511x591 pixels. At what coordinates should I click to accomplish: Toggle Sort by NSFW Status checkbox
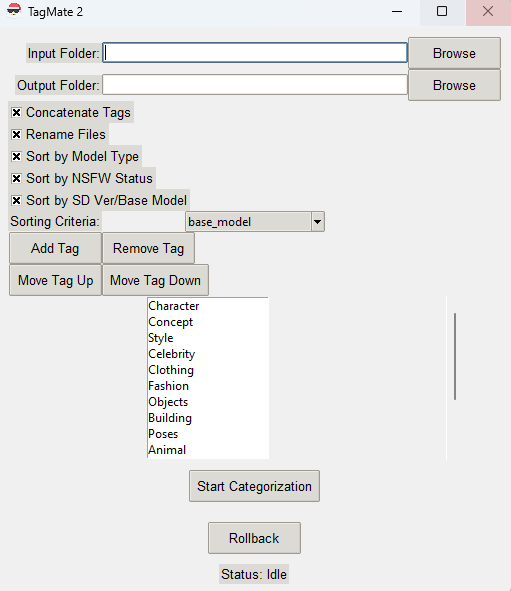pos(16,178)
